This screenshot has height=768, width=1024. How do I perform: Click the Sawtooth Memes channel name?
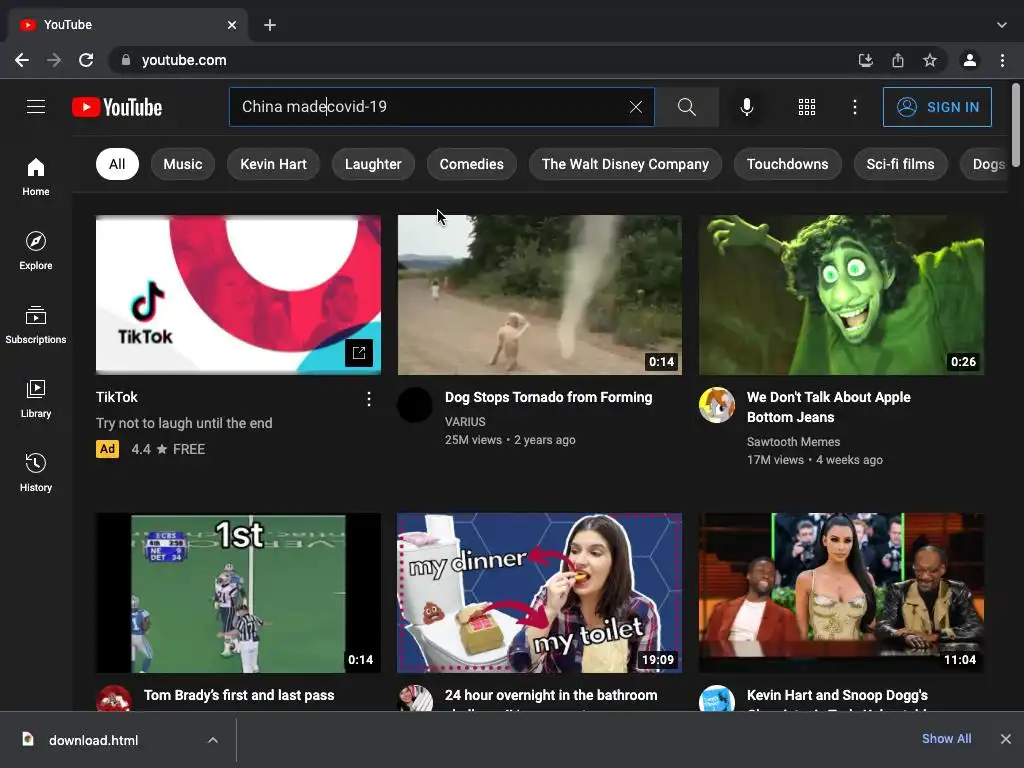pyautogui.click(x=793, y=441)
